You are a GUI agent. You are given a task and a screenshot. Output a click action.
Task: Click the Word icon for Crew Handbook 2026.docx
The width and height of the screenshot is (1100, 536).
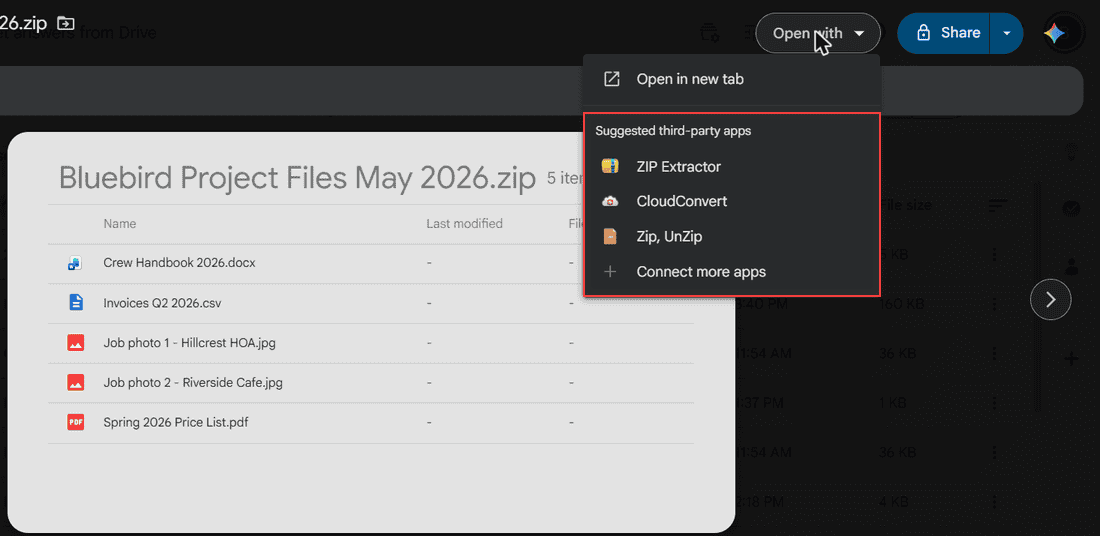(x=75, y=263)
